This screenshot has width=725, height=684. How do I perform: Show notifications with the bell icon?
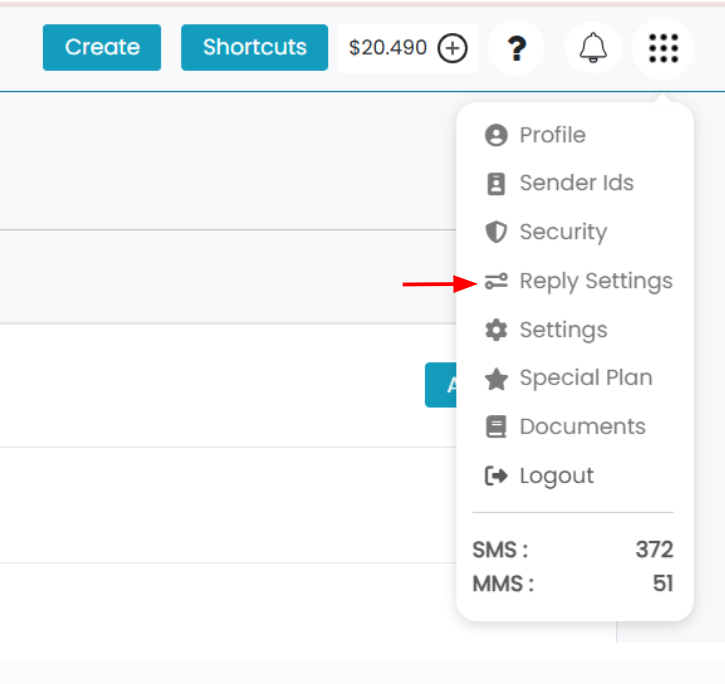(593, 48)
